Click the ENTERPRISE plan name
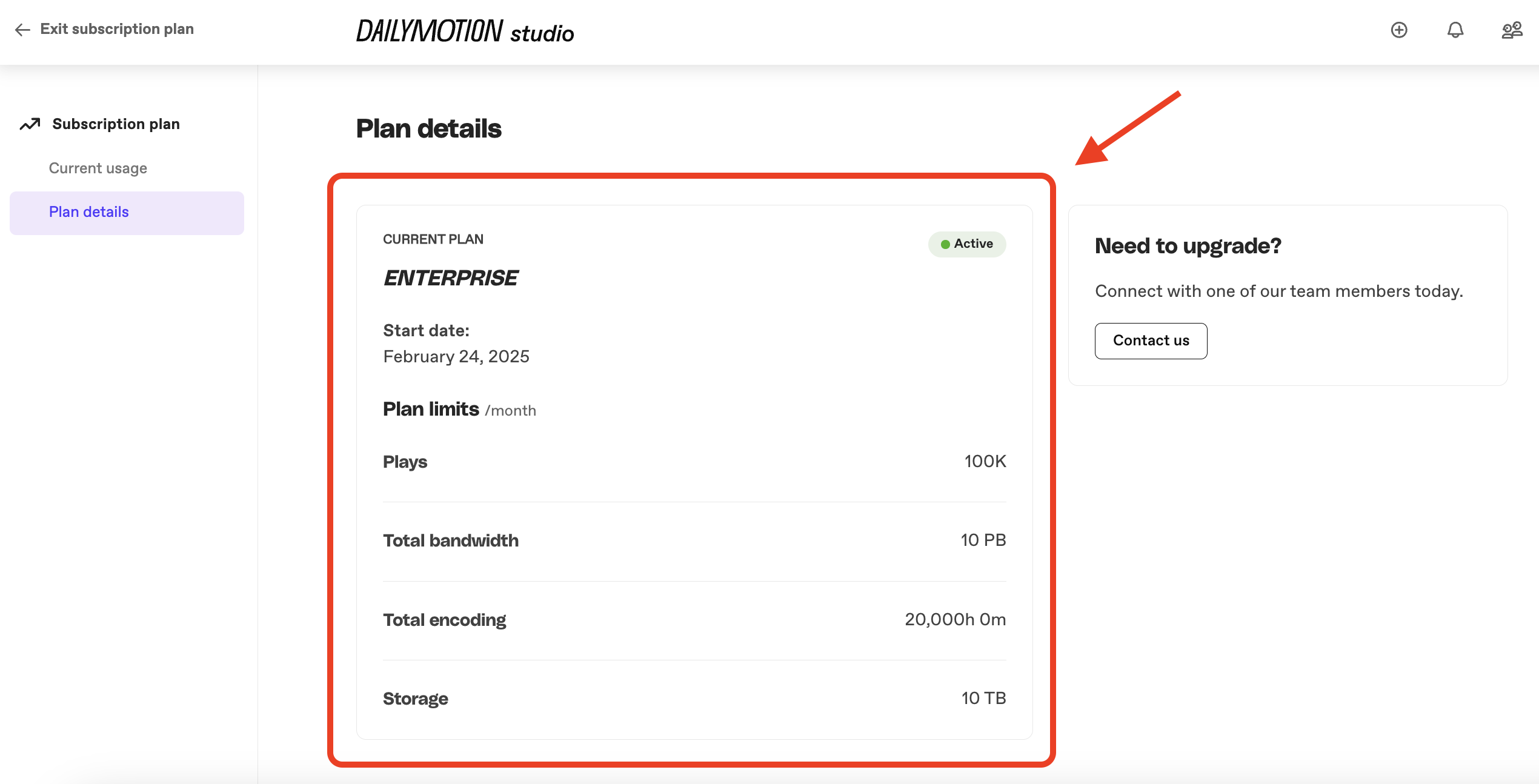 [450, 278]
